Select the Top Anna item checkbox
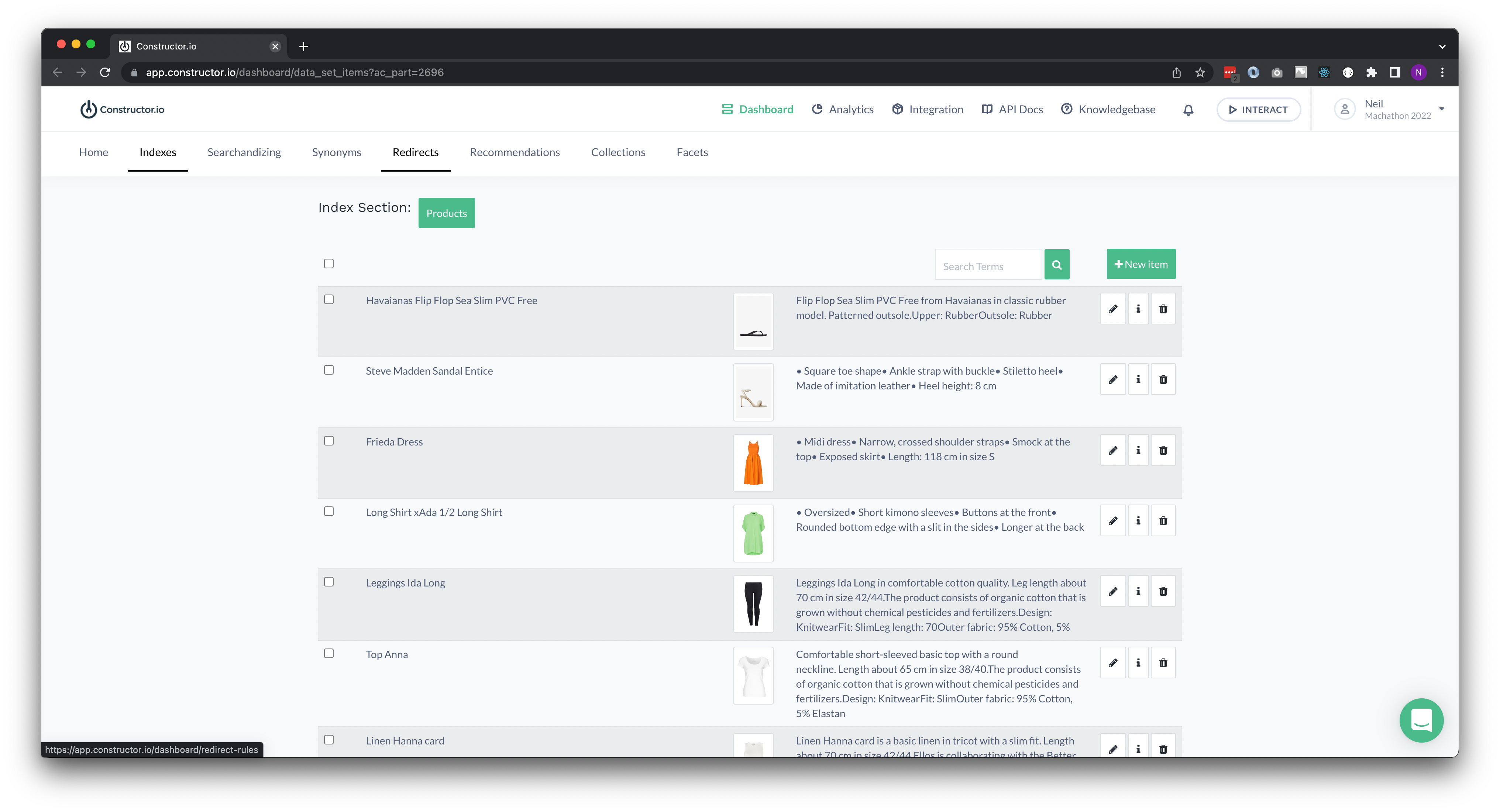This screenshot has height=812, width=1500. pyautogui.click(x=329, y=654)
